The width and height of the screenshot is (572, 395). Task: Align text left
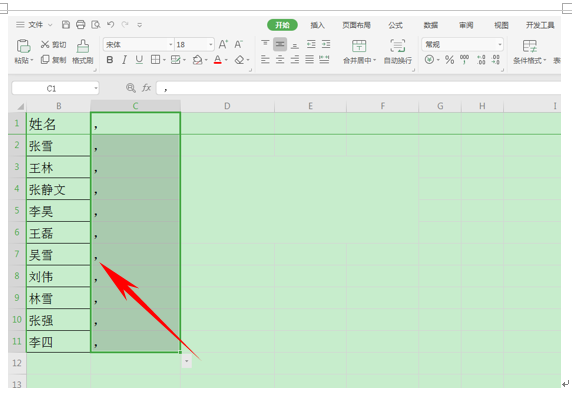265,59
